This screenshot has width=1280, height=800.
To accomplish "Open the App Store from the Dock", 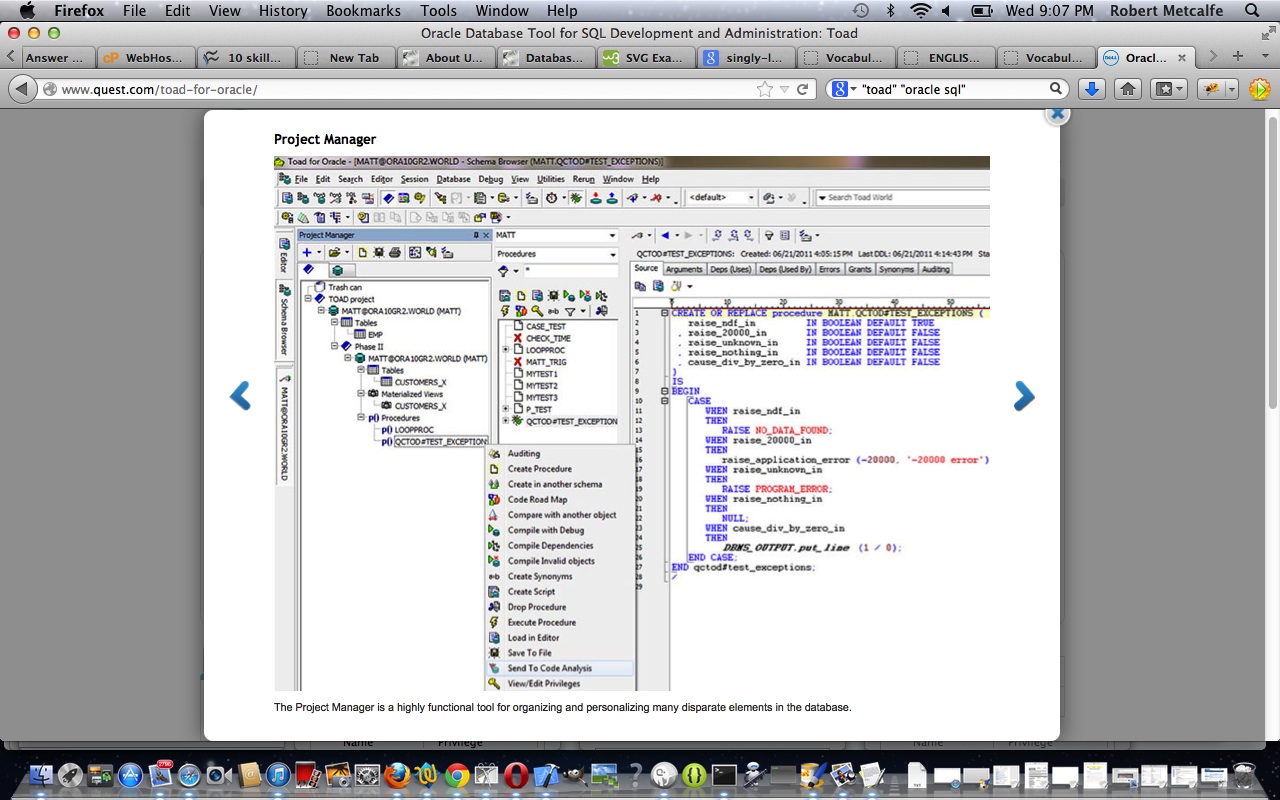I will (x=130, y=775).
